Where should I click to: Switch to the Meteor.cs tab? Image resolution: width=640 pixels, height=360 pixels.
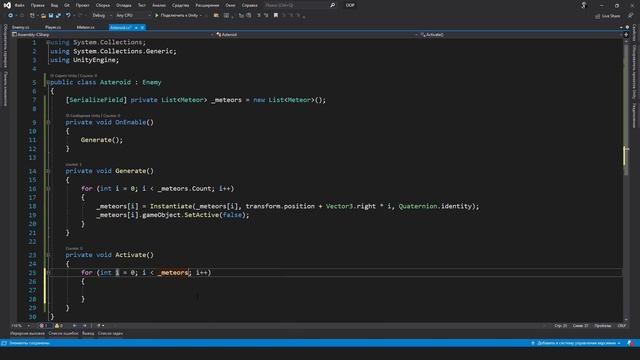pos(85,27)
